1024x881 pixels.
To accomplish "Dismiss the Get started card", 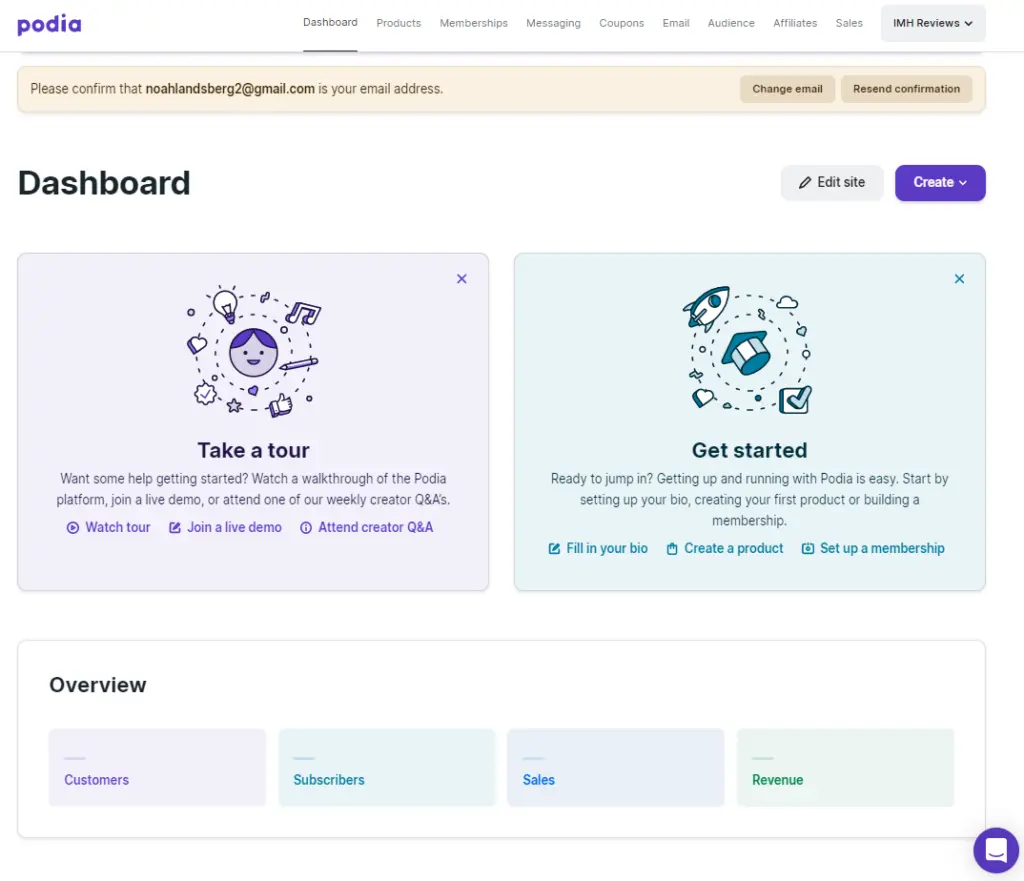I will tap(959, 279).
